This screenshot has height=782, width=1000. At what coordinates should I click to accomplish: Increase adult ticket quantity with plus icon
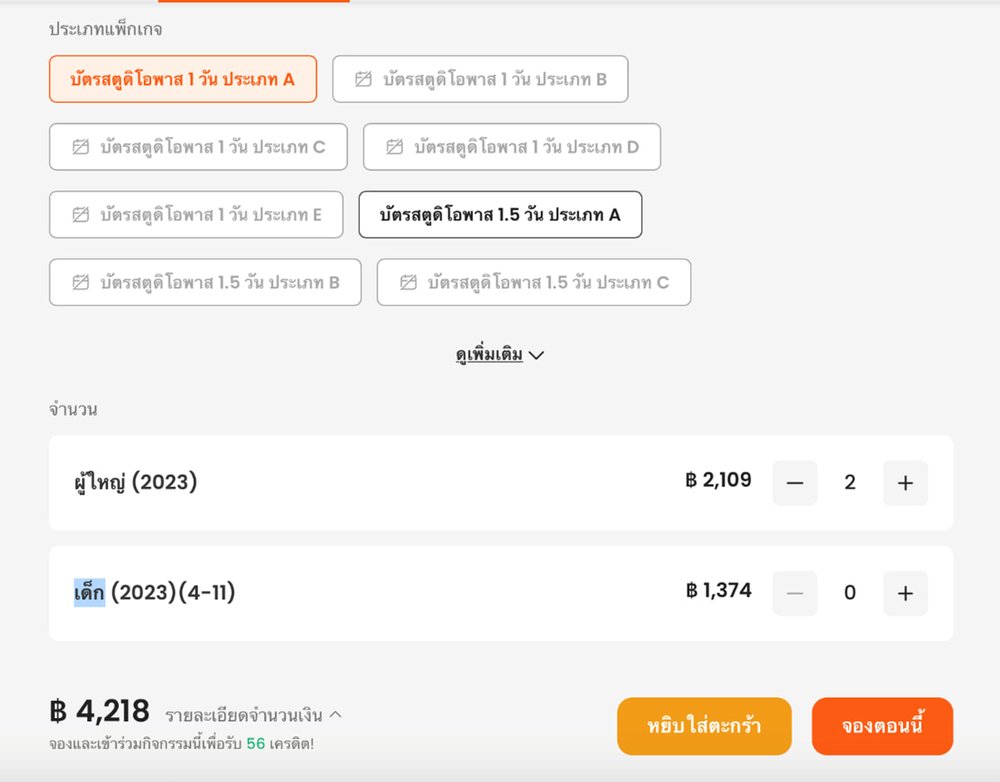point(905,483)
